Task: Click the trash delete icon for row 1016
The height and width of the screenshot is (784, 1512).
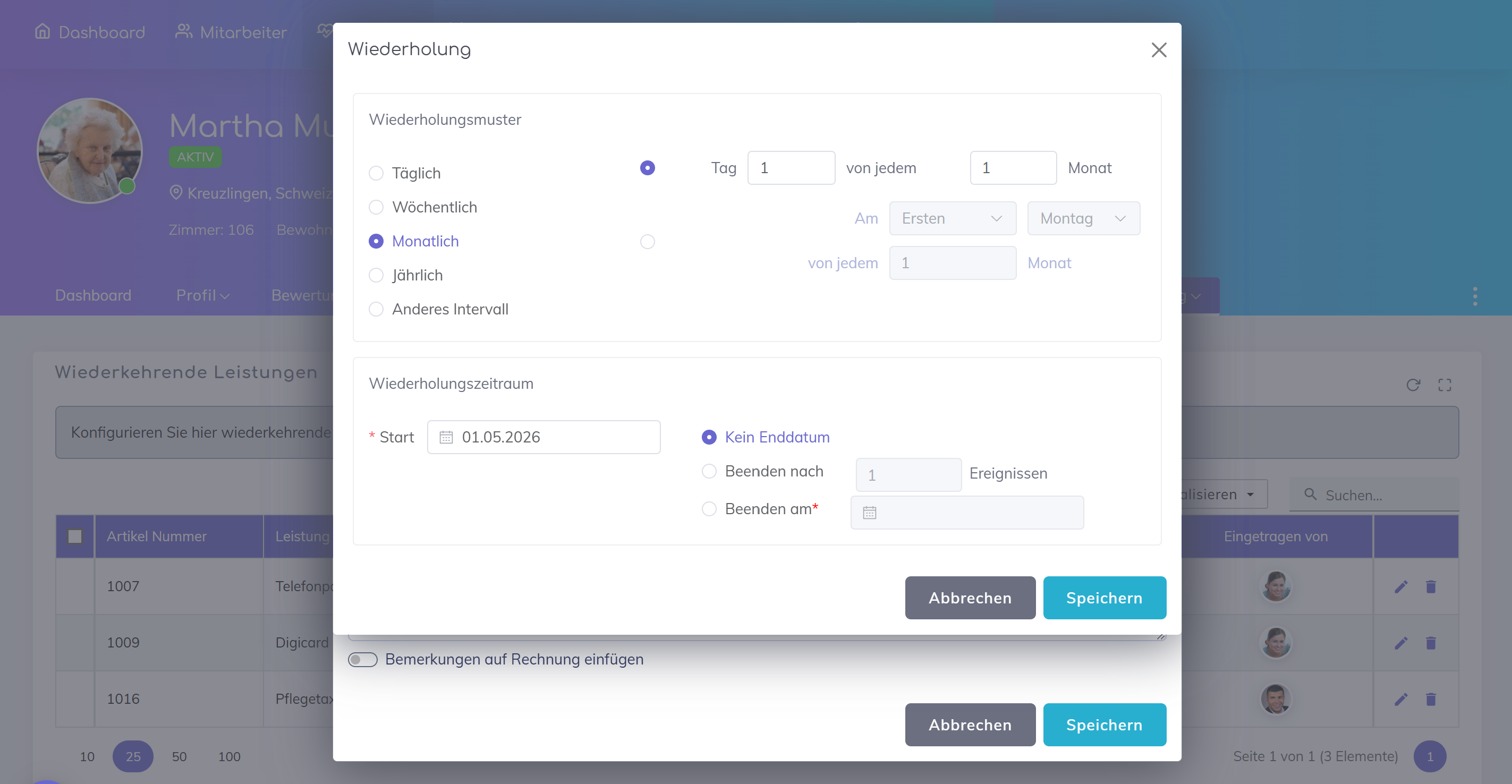Action: (x=1431, y=699)
